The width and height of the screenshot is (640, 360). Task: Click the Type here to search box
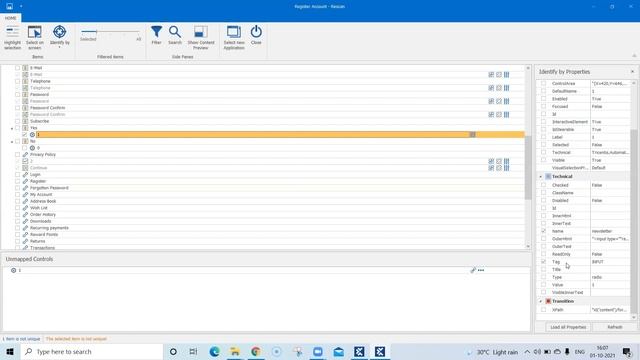coord(92,351)
